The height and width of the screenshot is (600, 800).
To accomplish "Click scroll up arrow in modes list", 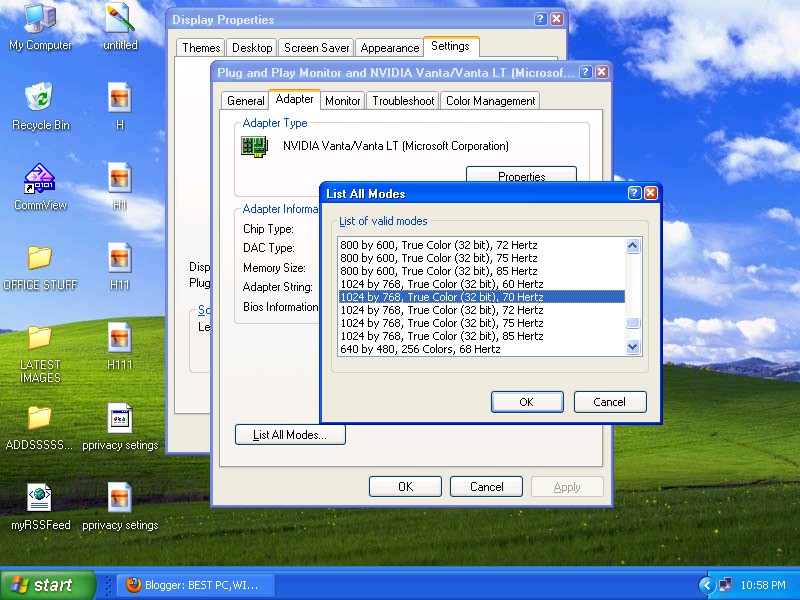I will [633, 246].
